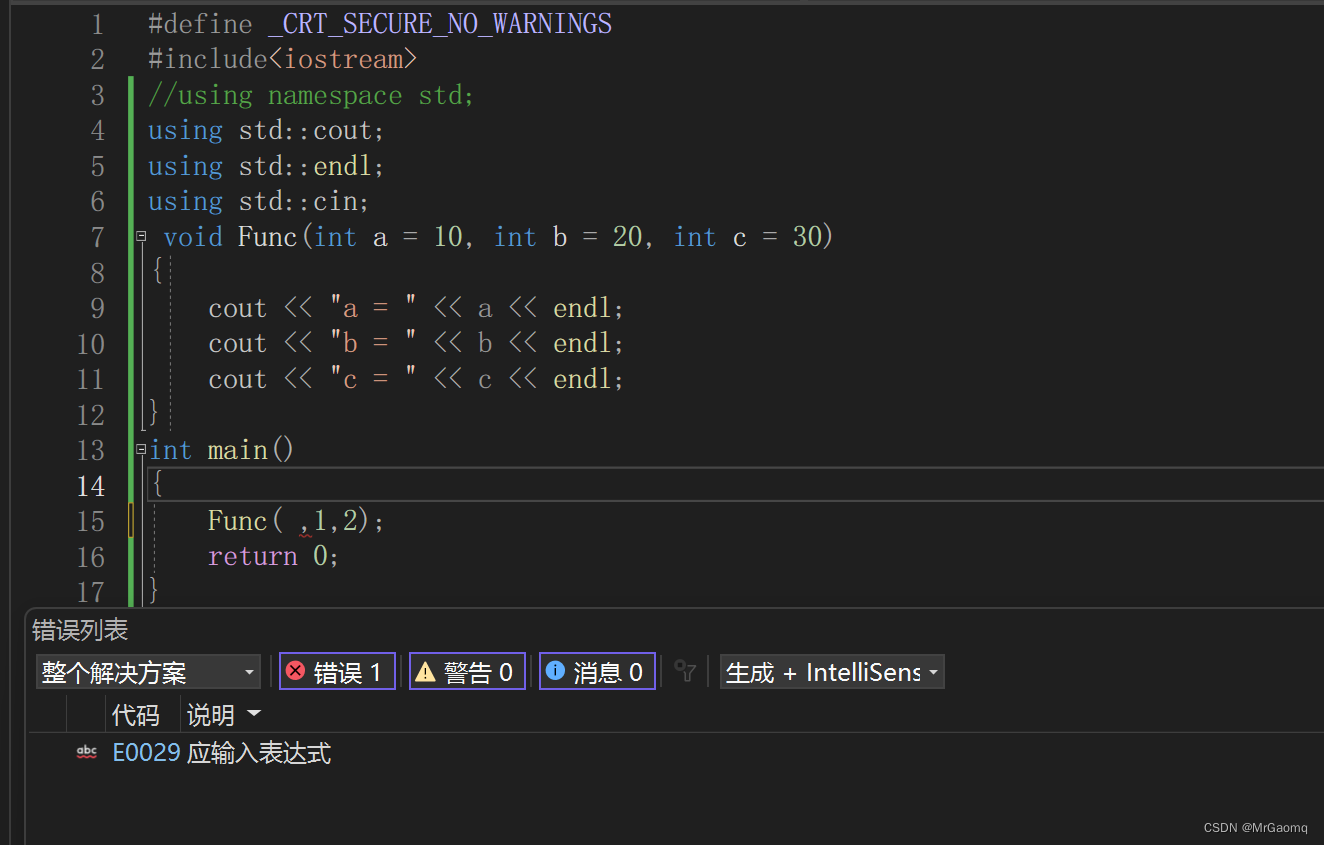This screenshot has width=1324, height=845.
Task: Click on 'using std::cin;' line
Action: click(259, 202)
